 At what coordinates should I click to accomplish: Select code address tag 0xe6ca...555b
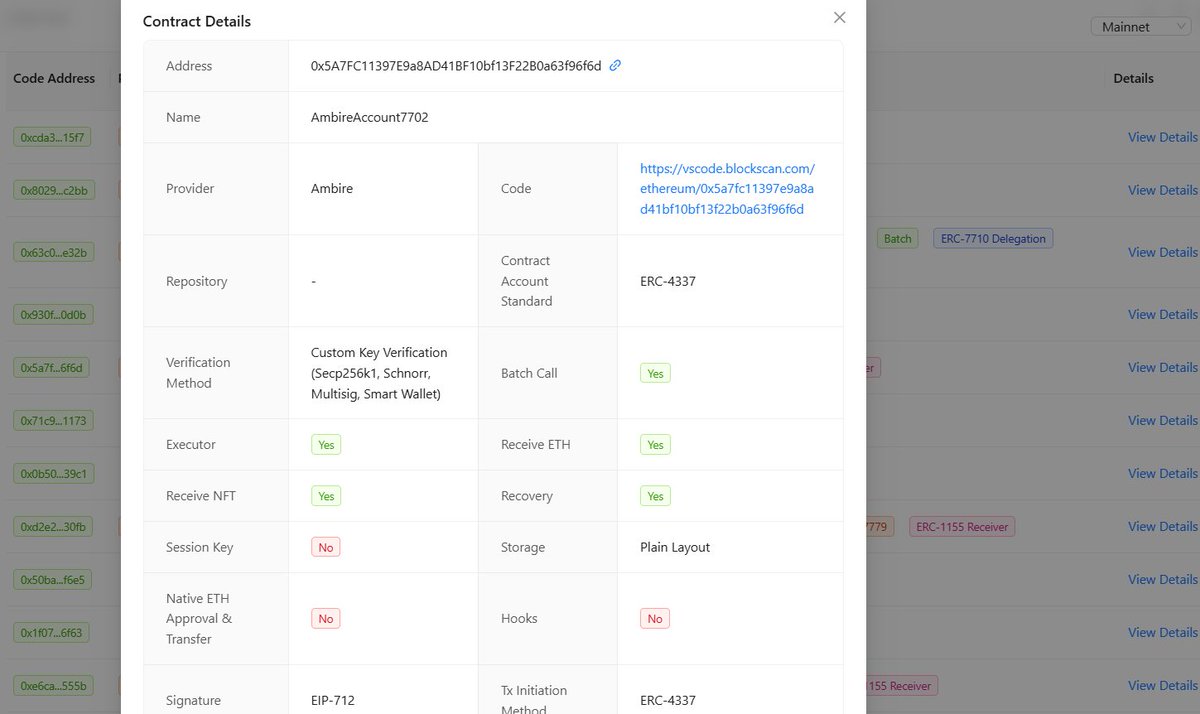point(54,686)
